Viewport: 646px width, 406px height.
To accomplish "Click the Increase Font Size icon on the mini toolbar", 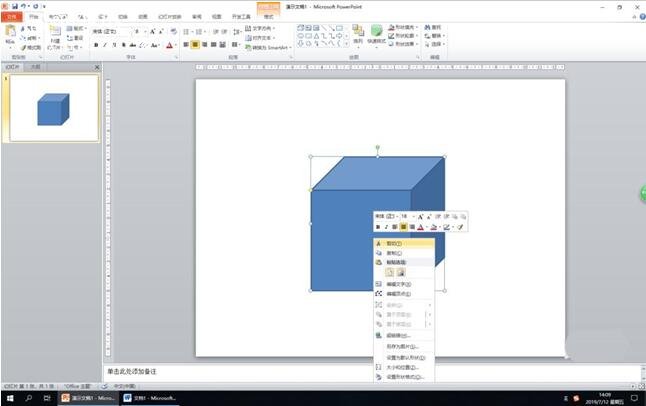I will pos(420,217).
